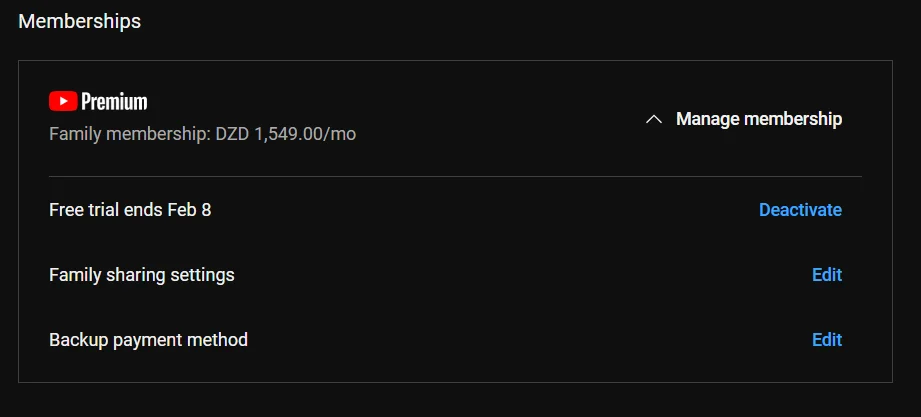Screen dimensions: 921x417
Task: Select the Family membership price text
Action: [x=202, y=134]
